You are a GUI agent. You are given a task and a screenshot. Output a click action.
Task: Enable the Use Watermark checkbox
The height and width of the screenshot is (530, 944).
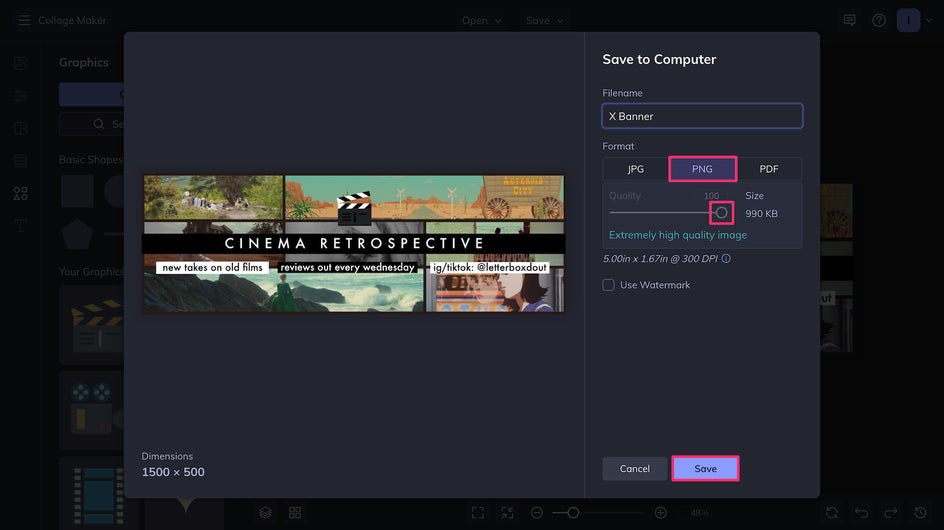pos(609,285)
